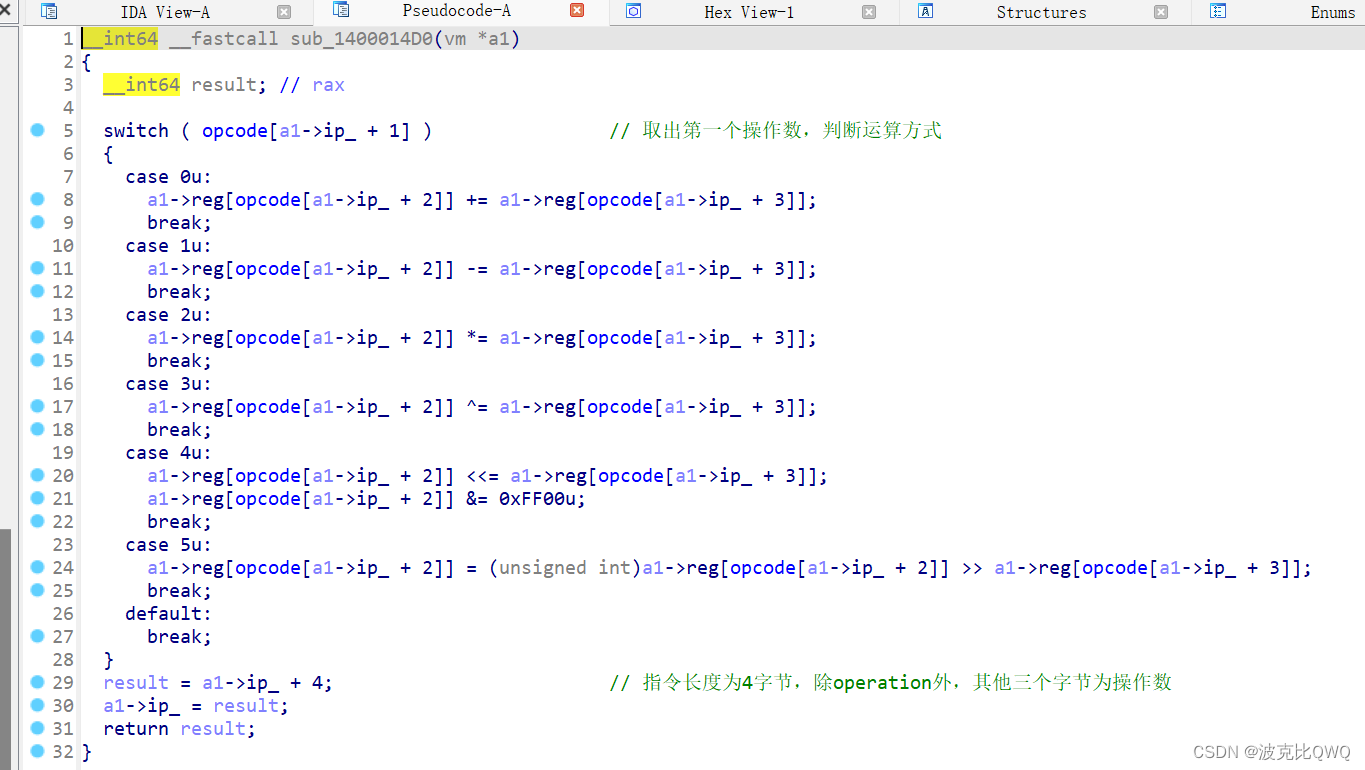1365x770 pixels.
Task: Click the Enums tab icon
Action: tap(1218, 11)
